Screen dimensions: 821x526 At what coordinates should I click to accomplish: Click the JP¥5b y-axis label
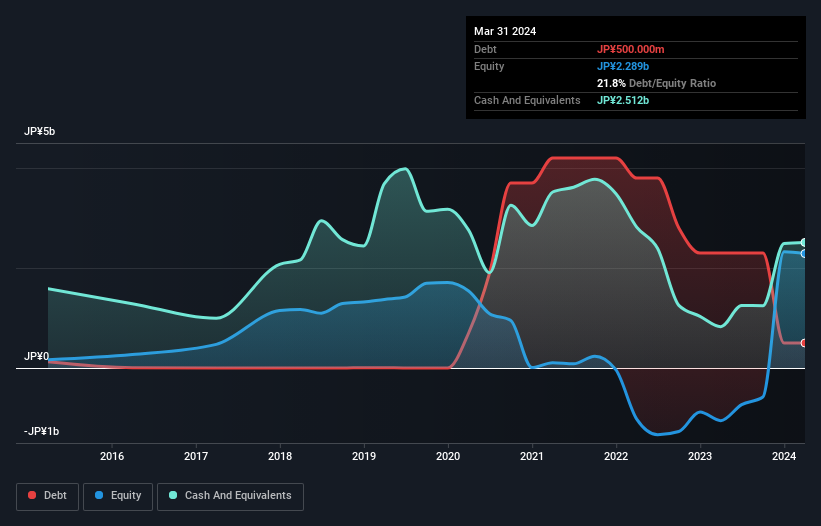tap(39, 131)
